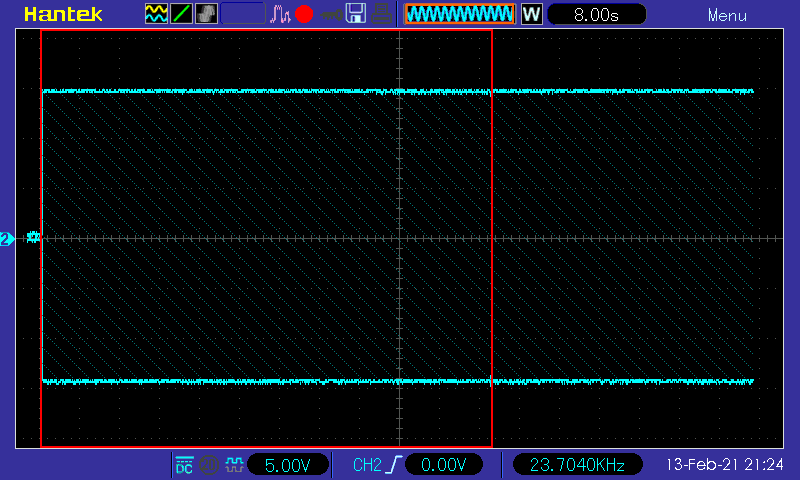Open the Menu at top right
Screen dimensions: 800x480
[727, 15]
